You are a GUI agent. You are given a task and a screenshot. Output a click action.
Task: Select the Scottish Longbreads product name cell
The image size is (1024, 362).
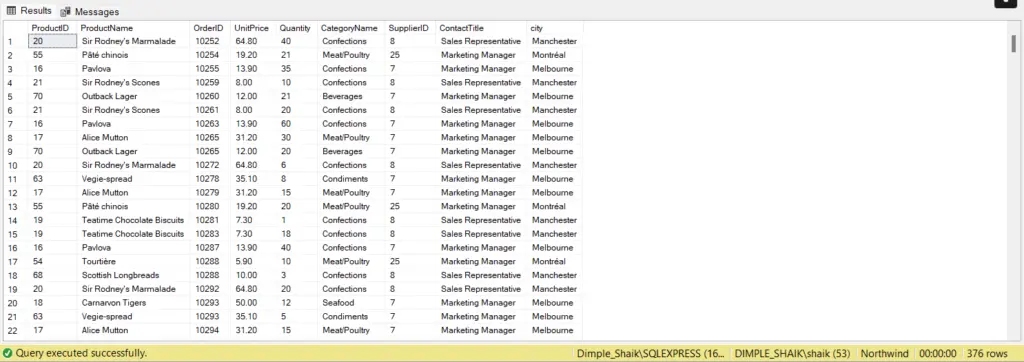(x=134, y=275)
